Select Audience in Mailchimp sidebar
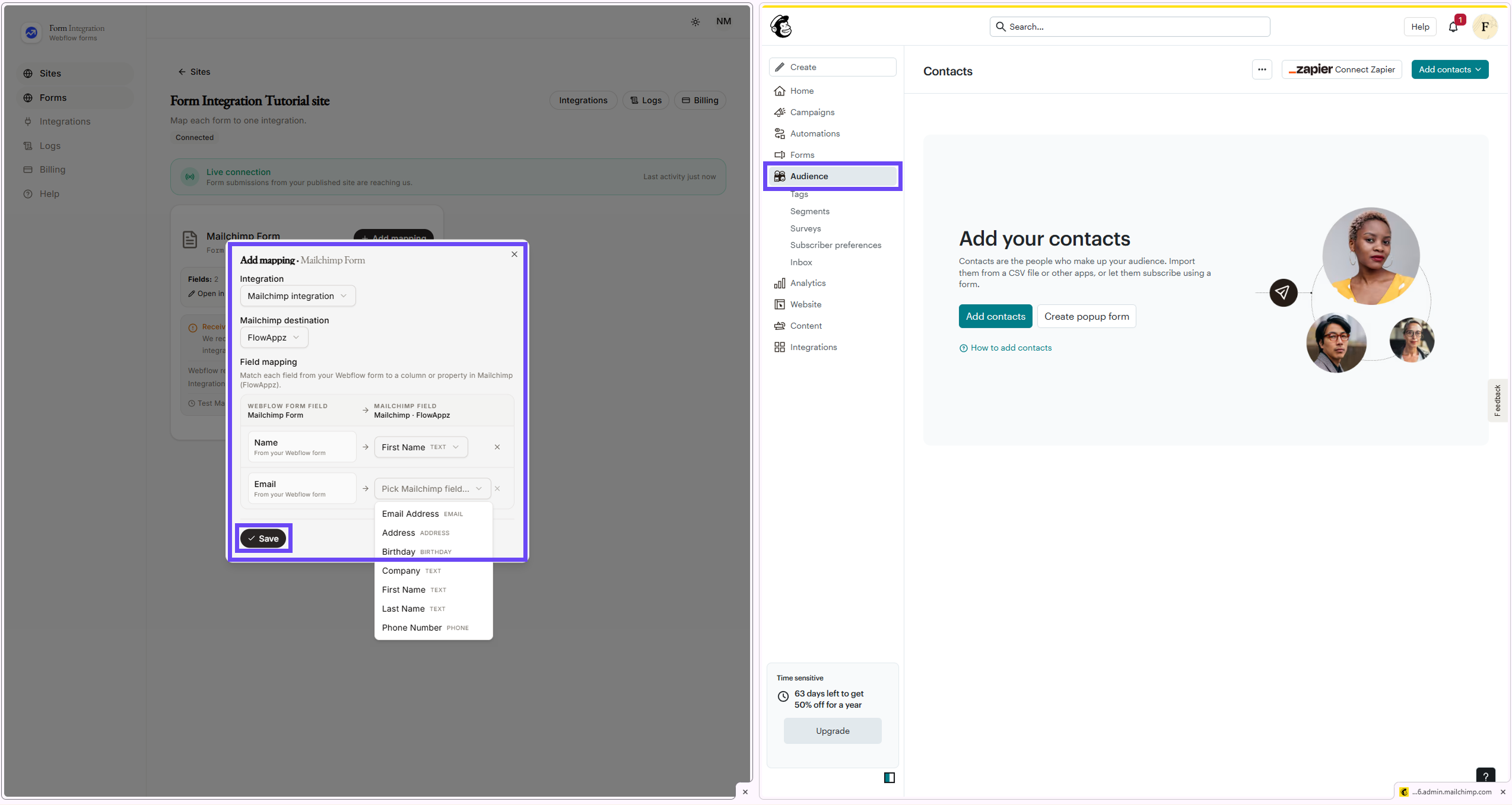The image size is (1512, 805). 832,176
